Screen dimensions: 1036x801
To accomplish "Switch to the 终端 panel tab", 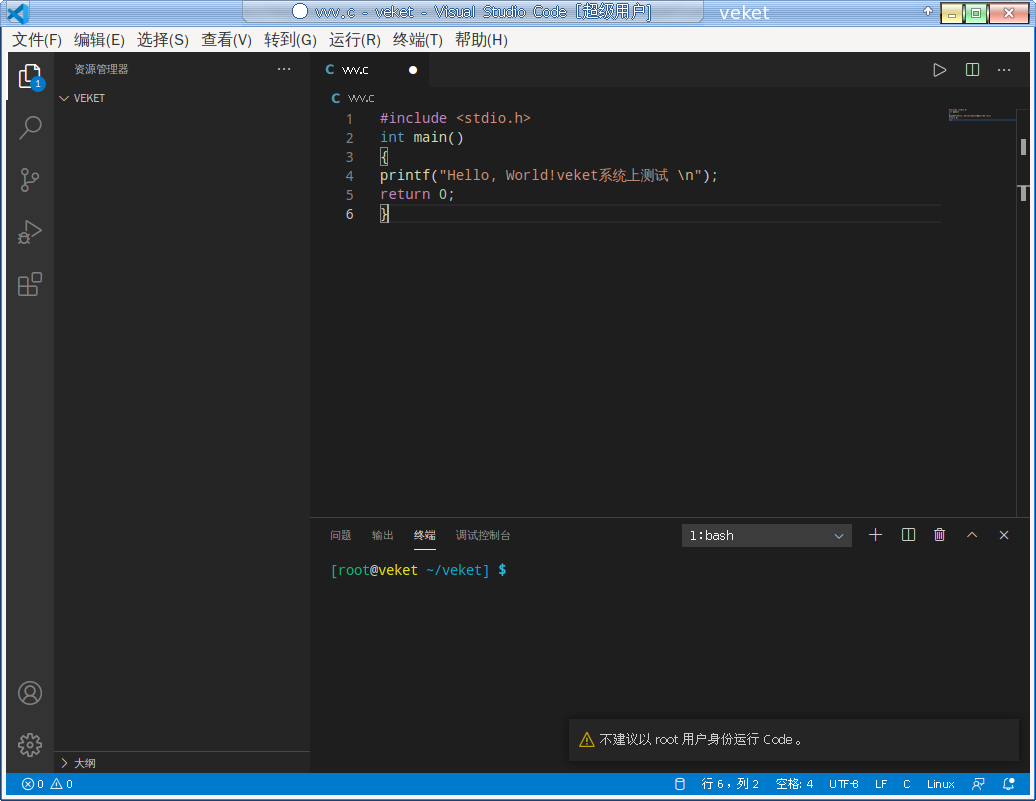I will [424, 535].
